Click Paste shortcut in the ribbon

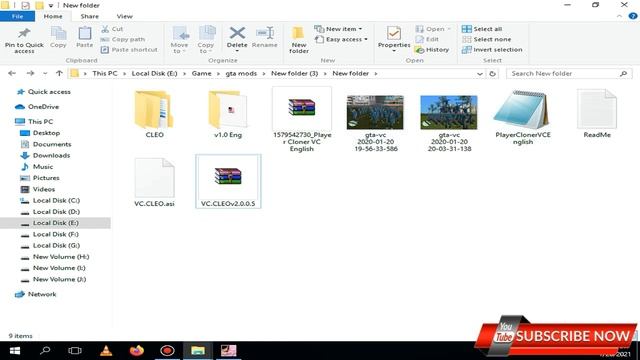129,49
